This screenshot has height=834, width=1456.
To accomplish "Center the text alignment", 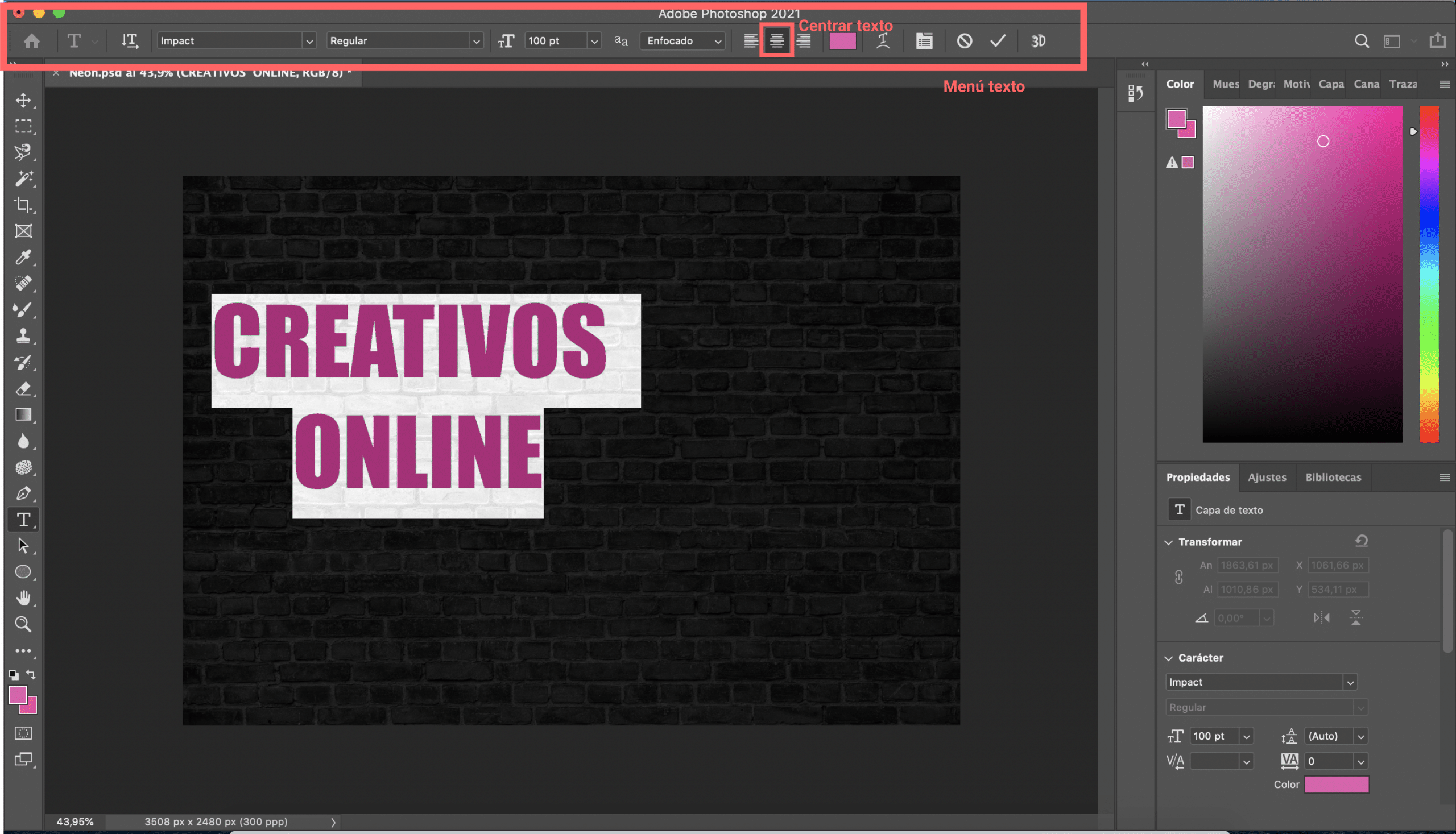I will [x=777, y=41].
